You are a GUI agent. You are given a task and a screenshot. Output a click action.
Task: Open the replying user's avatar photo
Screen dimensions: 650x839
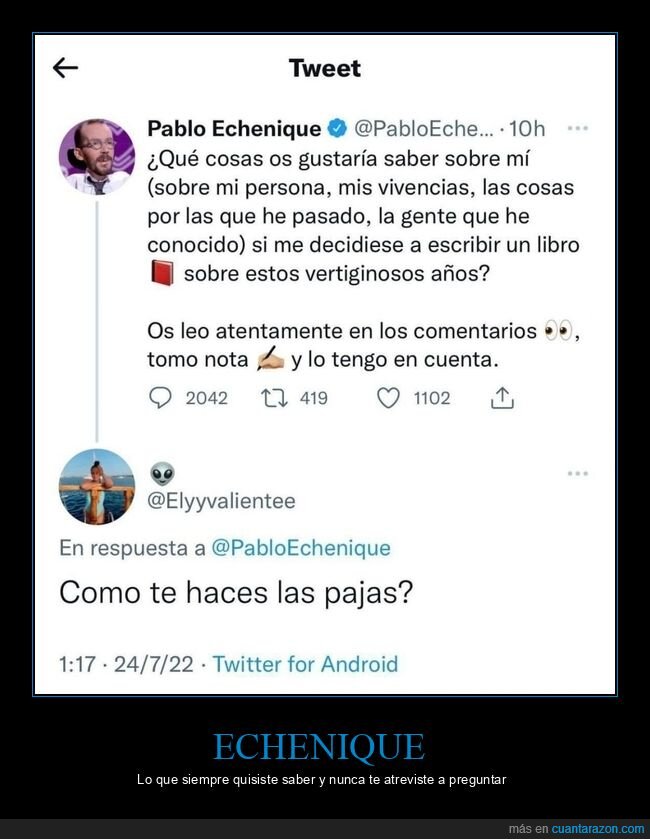click(97, 487)
